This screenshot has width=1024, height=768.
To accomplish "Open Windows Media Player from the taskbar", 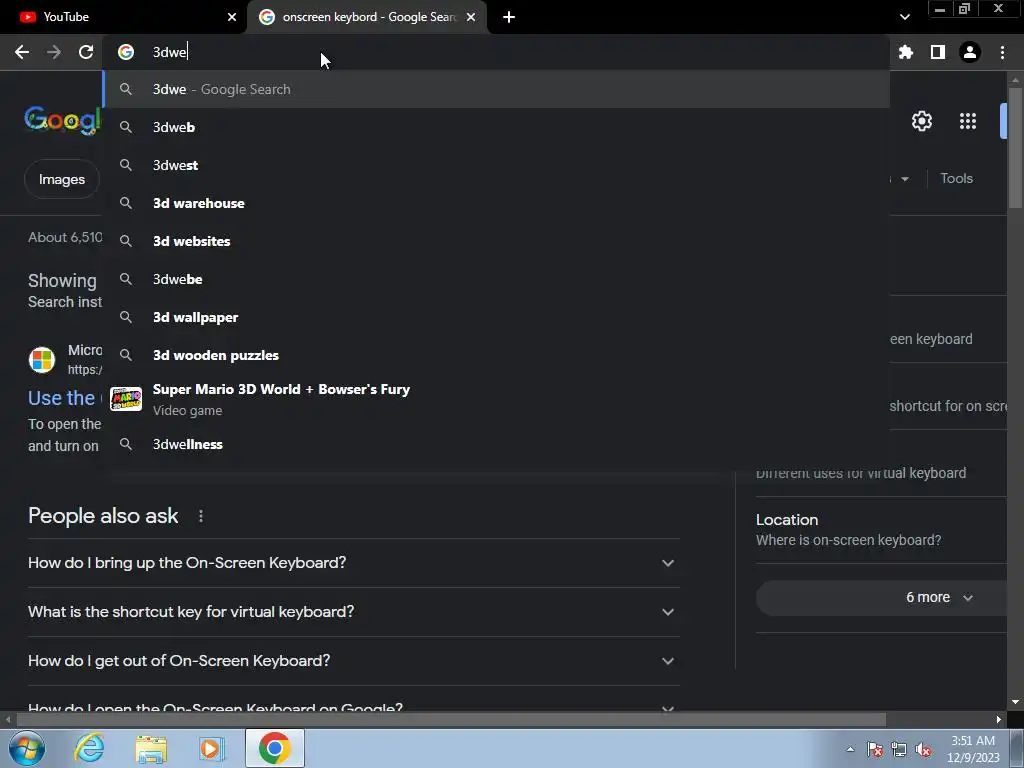I will coord(212,748).
